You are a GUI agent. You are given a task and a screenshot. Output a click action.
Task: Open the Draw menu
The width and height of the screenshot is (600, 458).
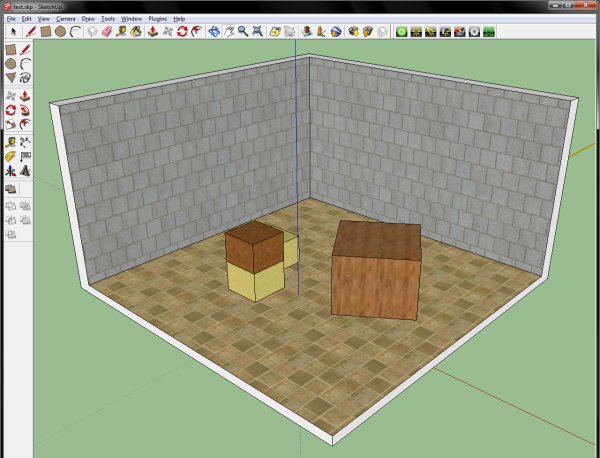click(88, 19)
